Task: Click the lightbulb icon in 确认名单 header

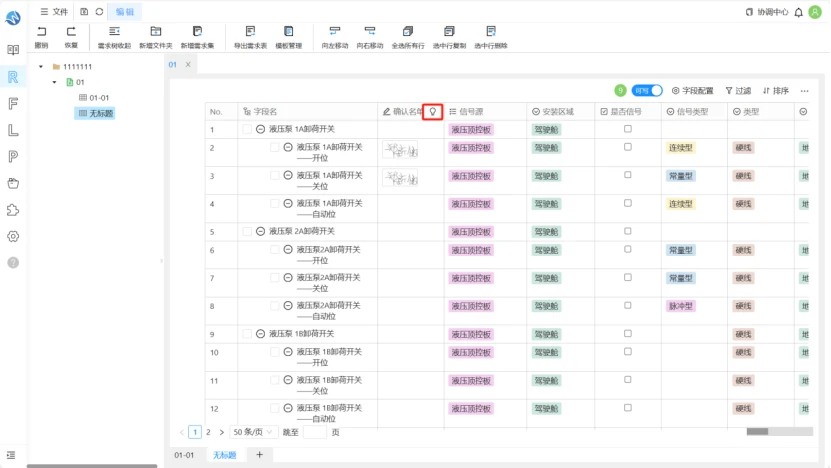Action: [x=432, y=112]
